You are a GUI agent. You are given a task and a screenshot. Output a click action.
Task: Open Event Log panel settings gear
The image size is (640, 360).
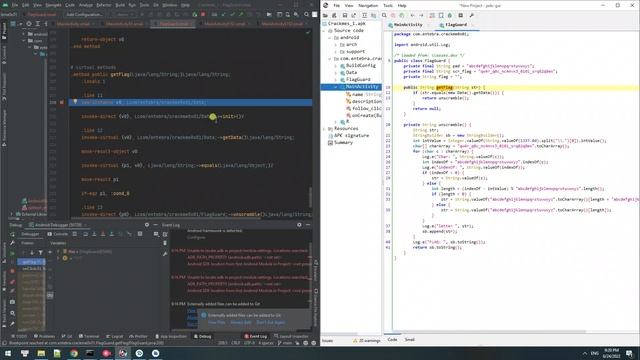coord(299,225)
